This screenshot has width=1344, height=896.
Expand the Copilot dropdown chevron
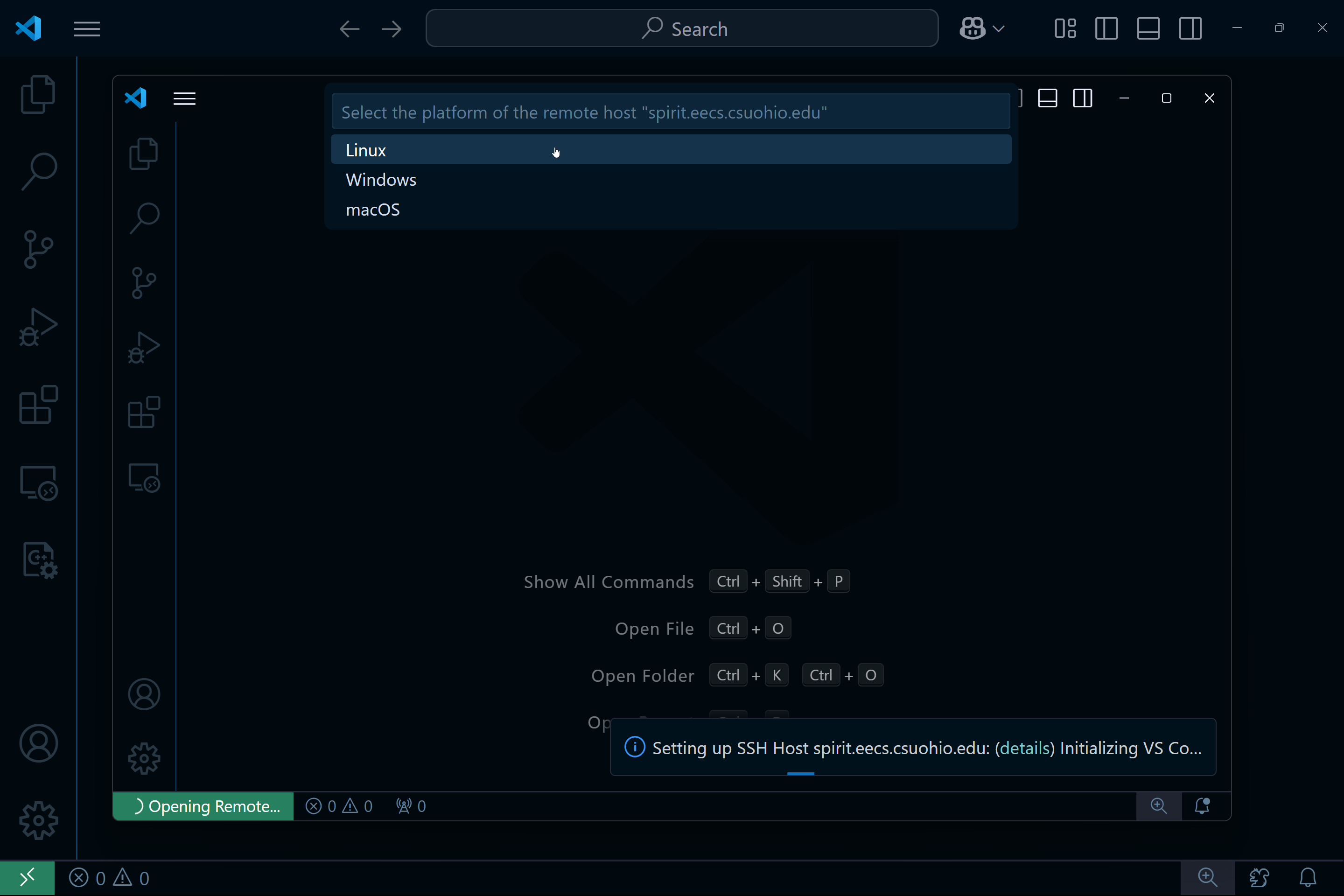point(998,28)
